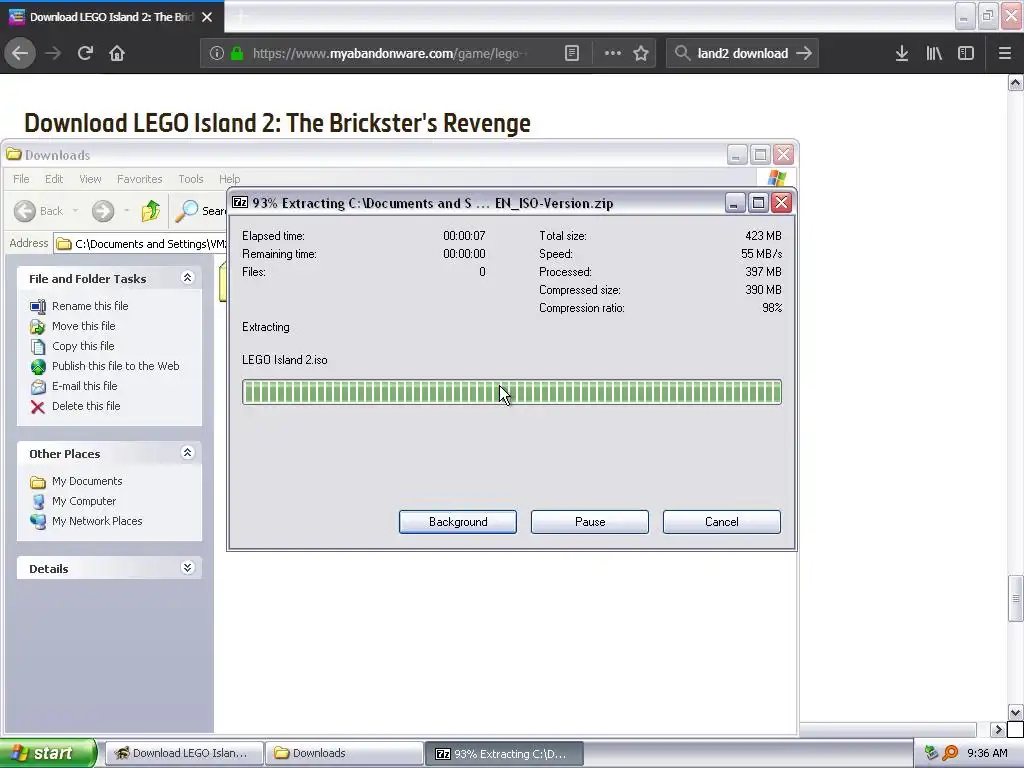1024x768 pixels.
Task: Open the Back history dropdown arrow
Action: click(x=75, y=211)
